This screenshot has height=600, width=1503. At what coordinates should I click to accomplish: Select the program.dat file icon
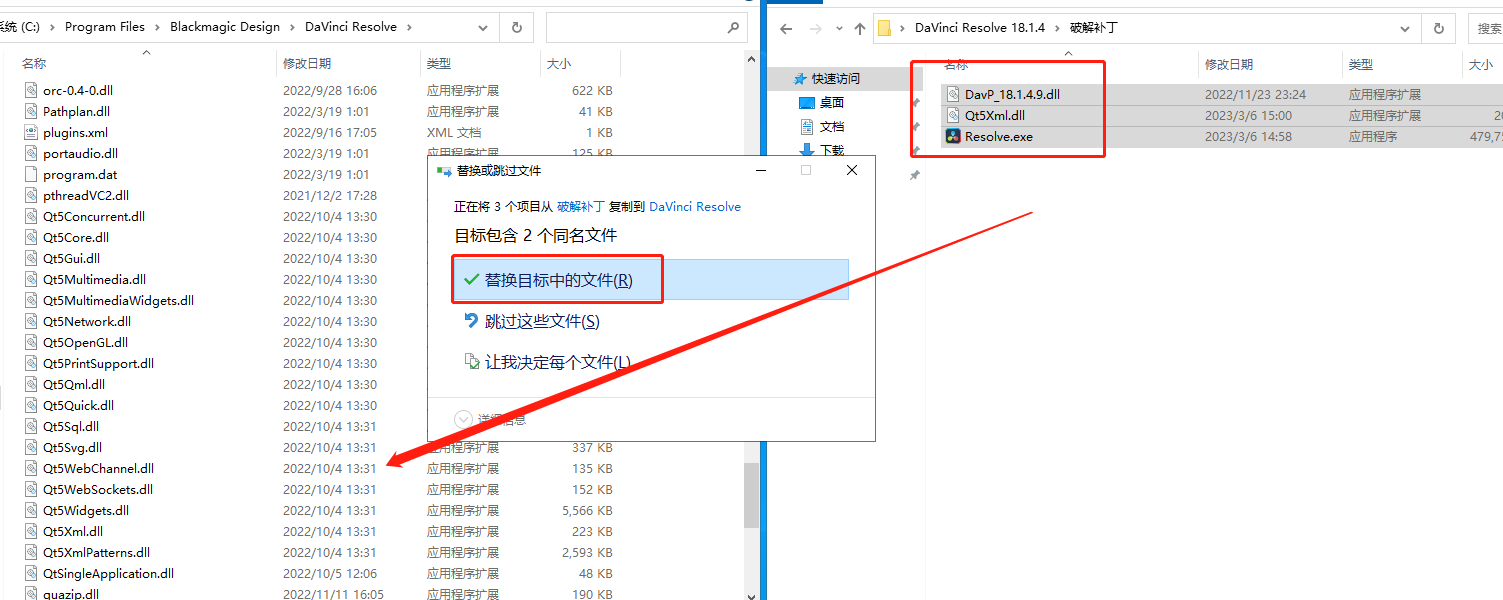click(31, 174)
